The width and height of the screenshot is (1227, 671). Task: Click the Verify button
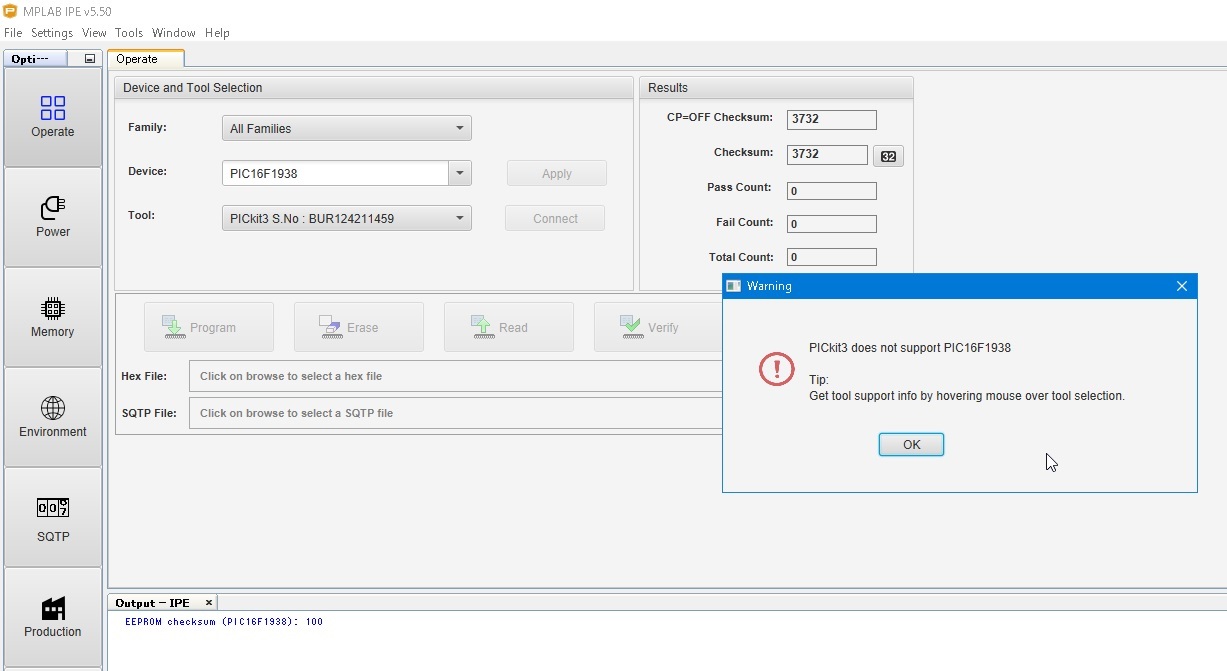click(659, 327)
